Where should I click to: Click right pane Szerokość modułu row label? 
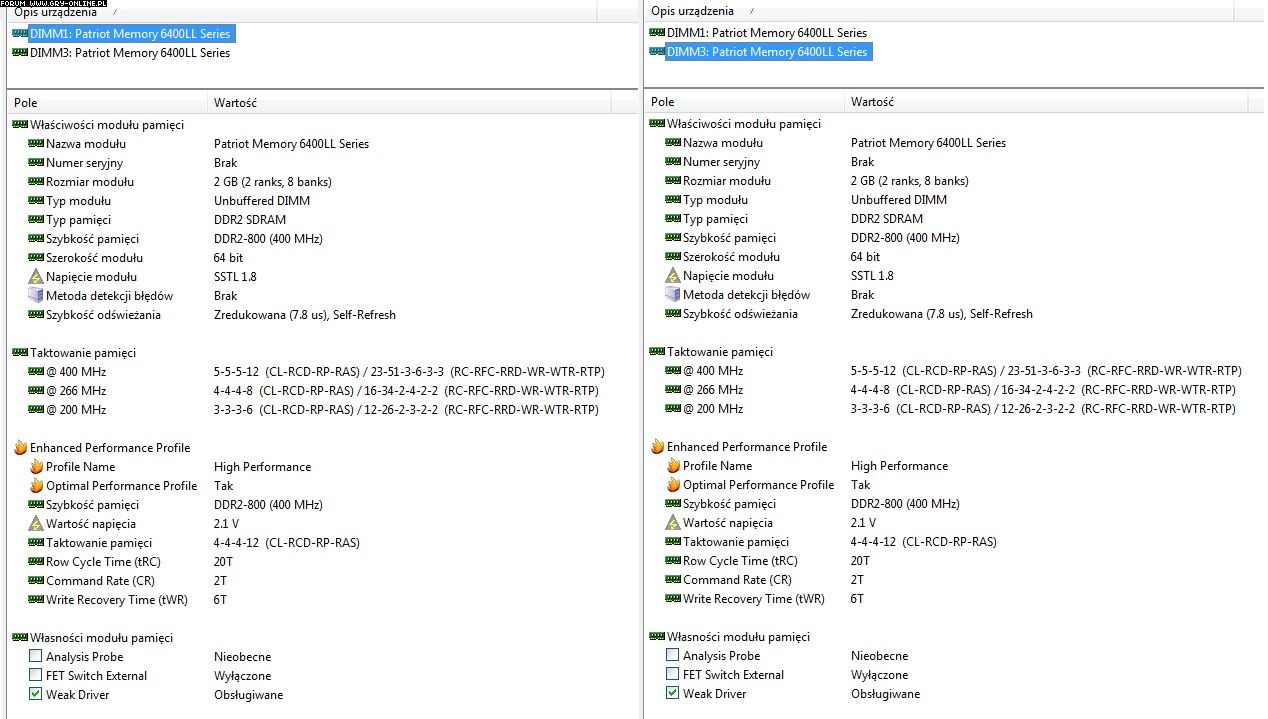tap(729, 256)
